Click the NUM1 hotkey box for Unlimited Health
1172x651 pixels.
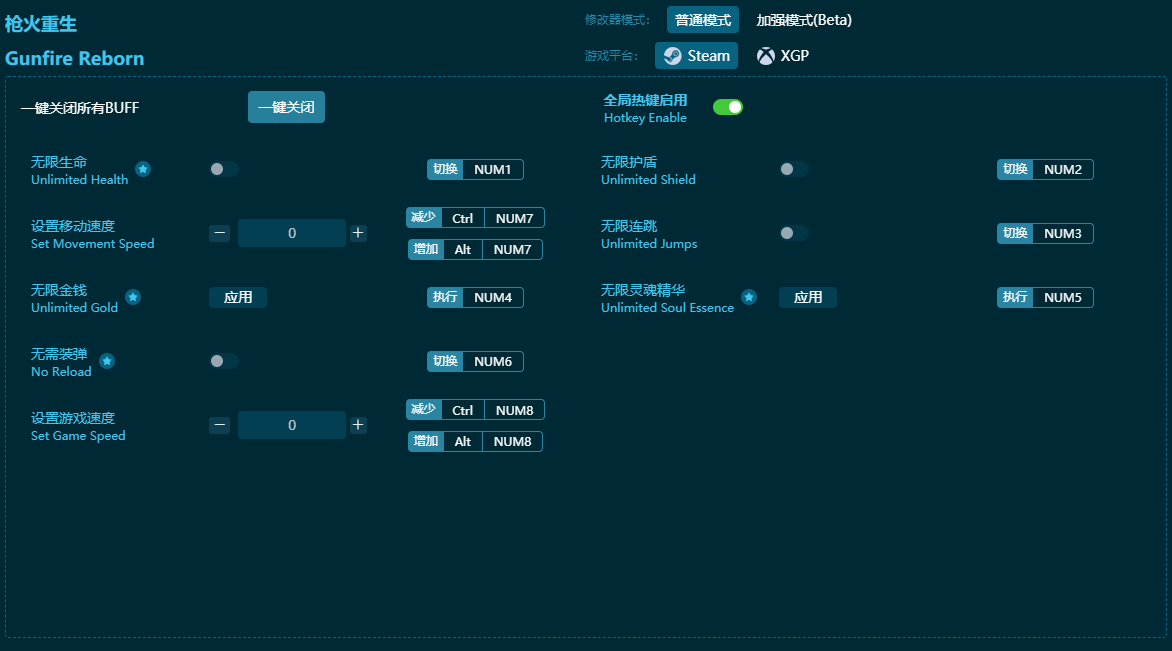pos(493,170)
